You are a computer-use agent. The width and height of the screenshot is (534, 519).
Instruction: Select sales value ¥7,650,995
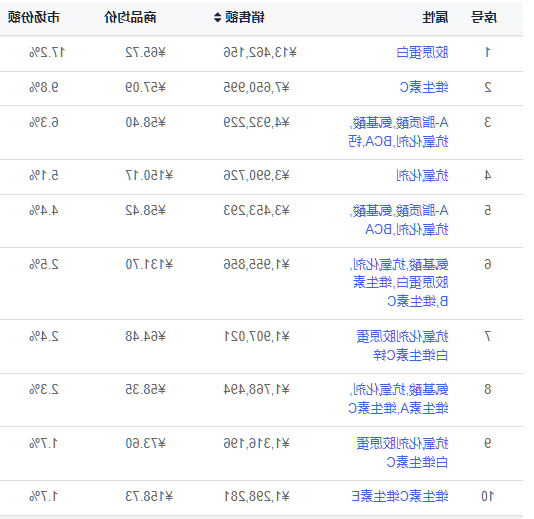256,88
